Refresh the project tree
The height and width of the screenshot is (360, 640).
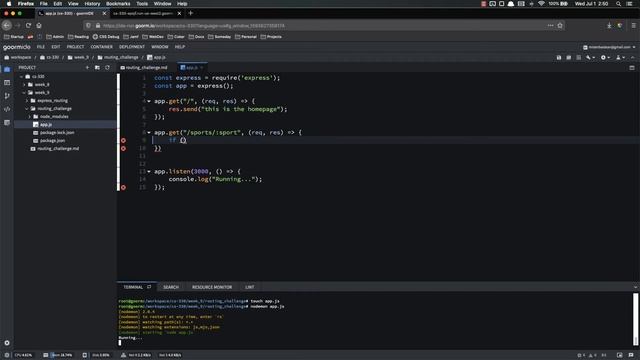point(107,67)
